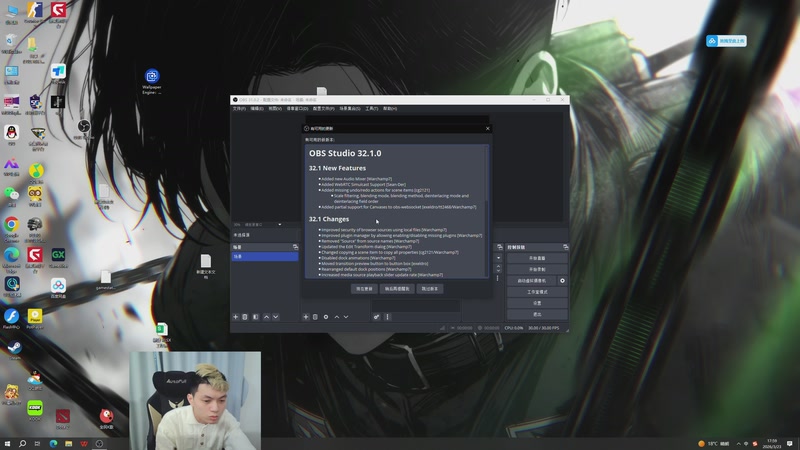
Task: Open Profile menu in OBS menu bar
Action: click(x=323, y=109)
